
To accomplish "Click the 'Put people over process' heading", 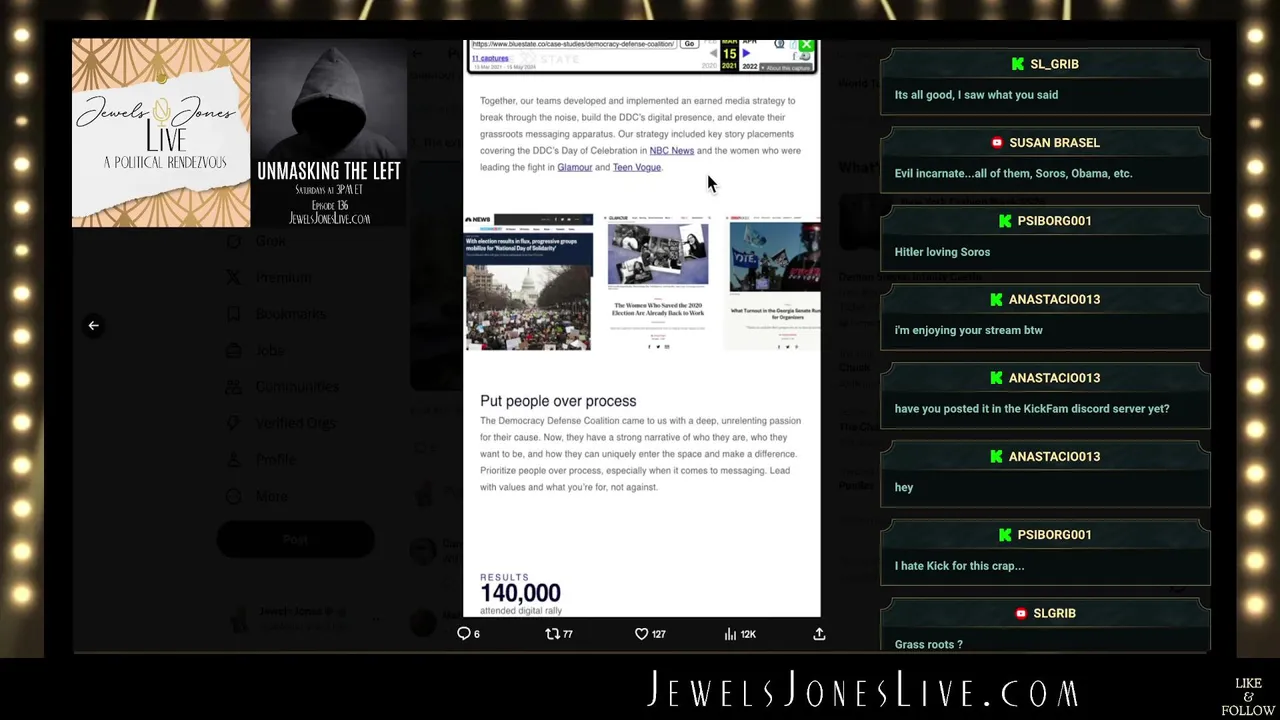I will (558, 401).
